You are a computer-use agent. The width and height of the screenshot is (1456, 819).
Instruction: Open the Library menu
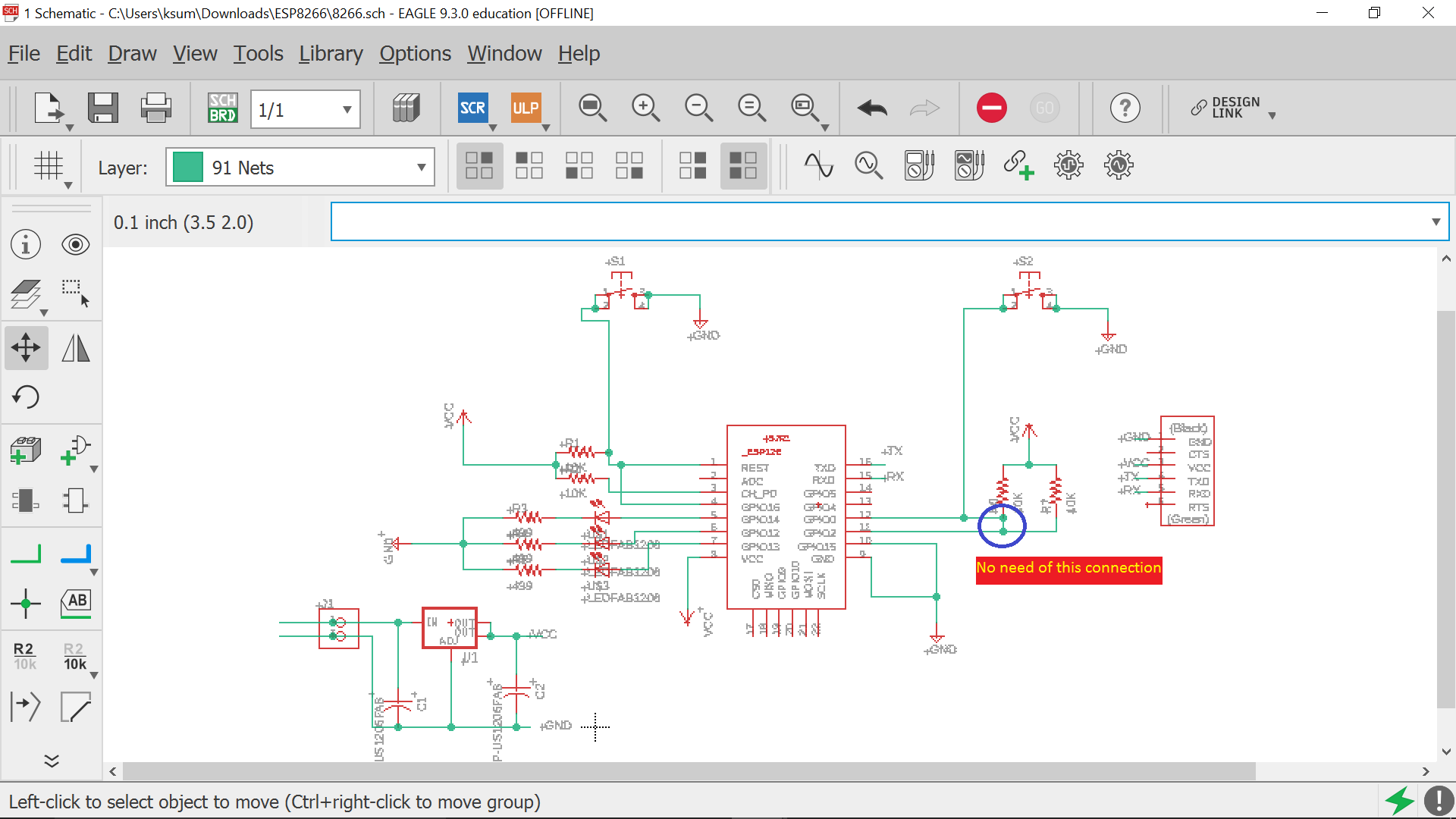click(331, 54)
